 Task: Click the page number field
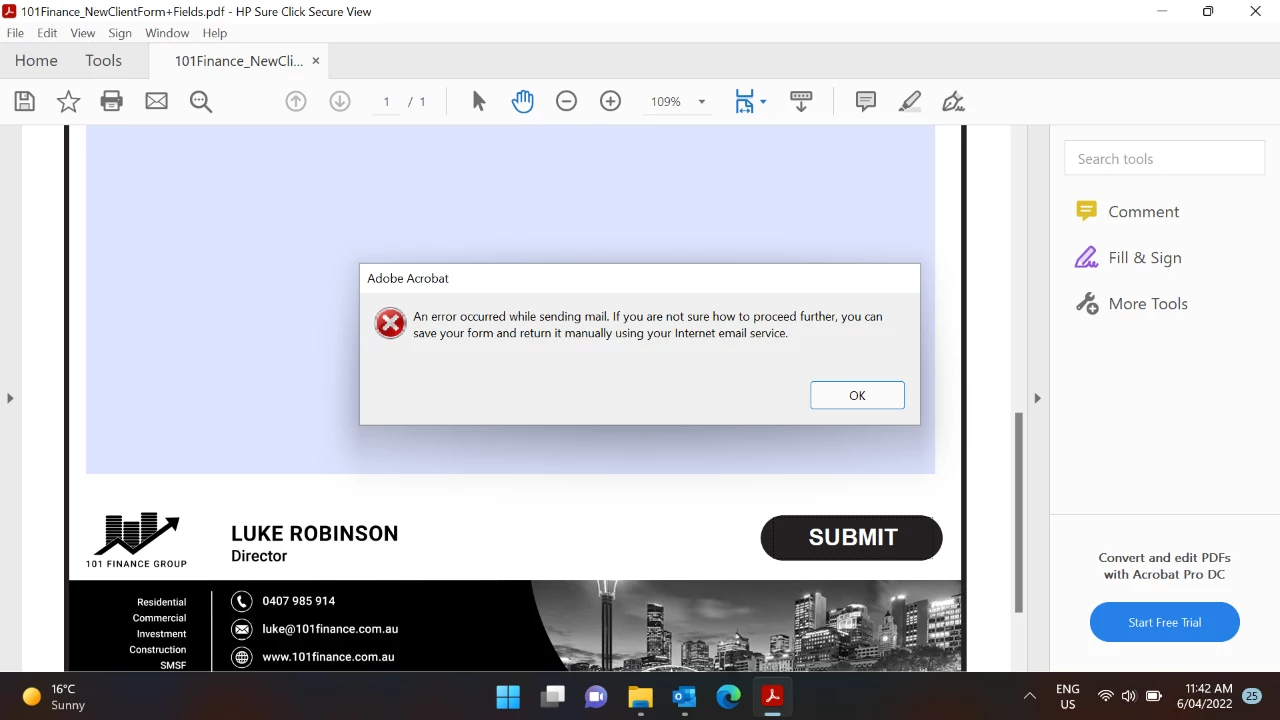pyautogui.click(x=386, y=102)
